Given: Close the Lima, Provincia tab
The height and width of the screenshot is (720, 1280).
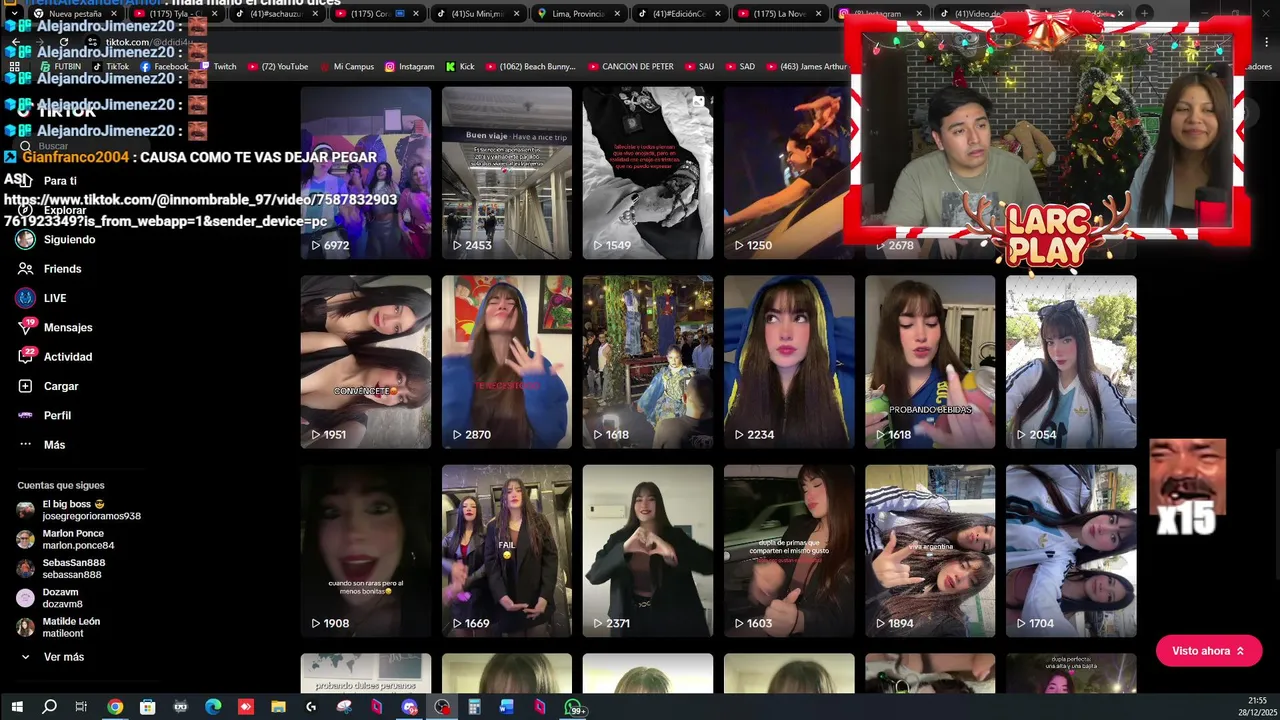Looking at the screenshot, I should tap(617, 14).
